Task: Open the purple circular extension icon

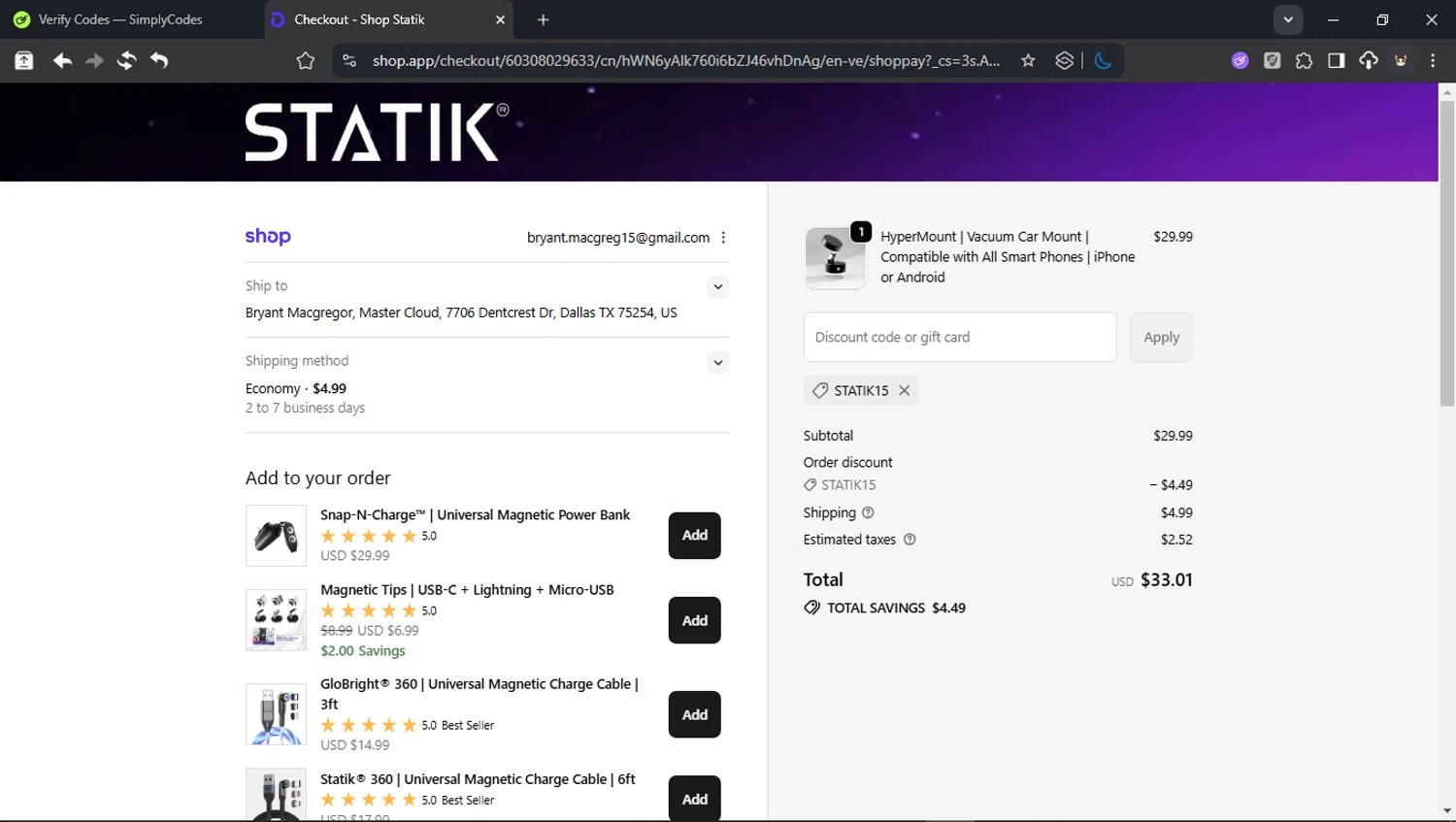Action: 1241,61
